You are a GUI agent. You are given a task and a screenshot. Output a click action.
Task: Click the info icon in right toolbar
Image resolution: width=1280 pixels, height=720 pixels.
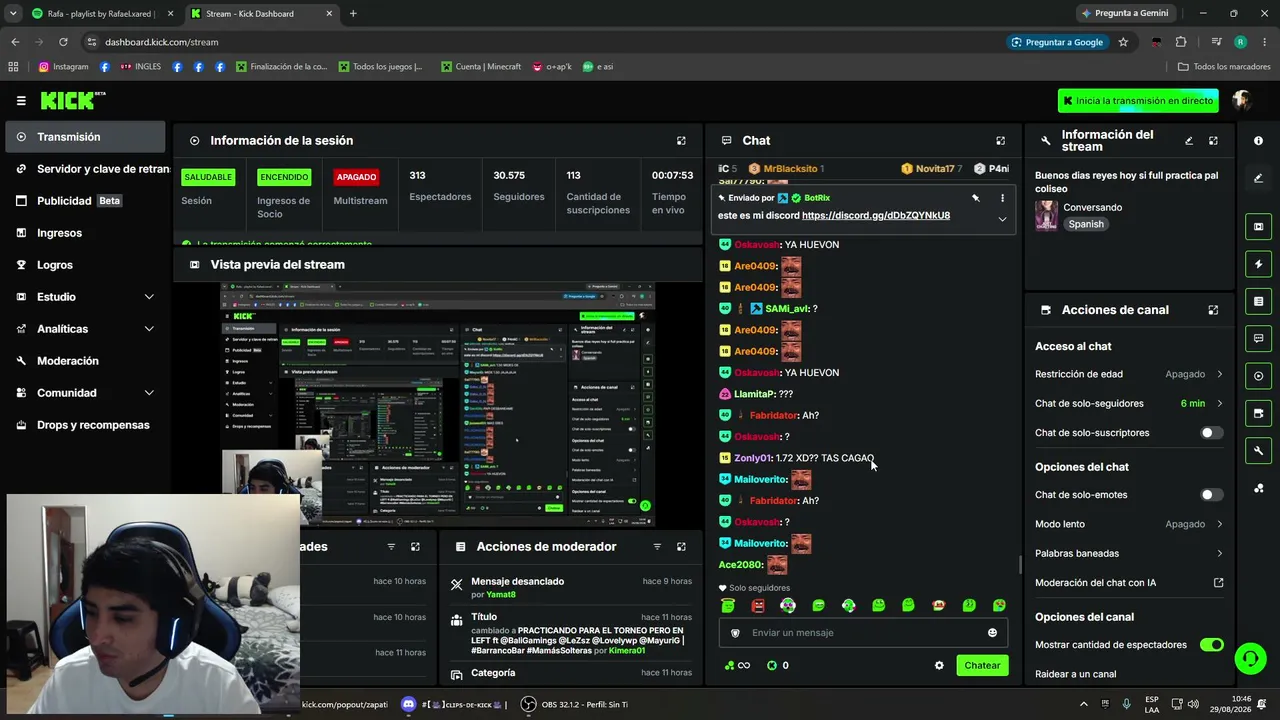1258,141
